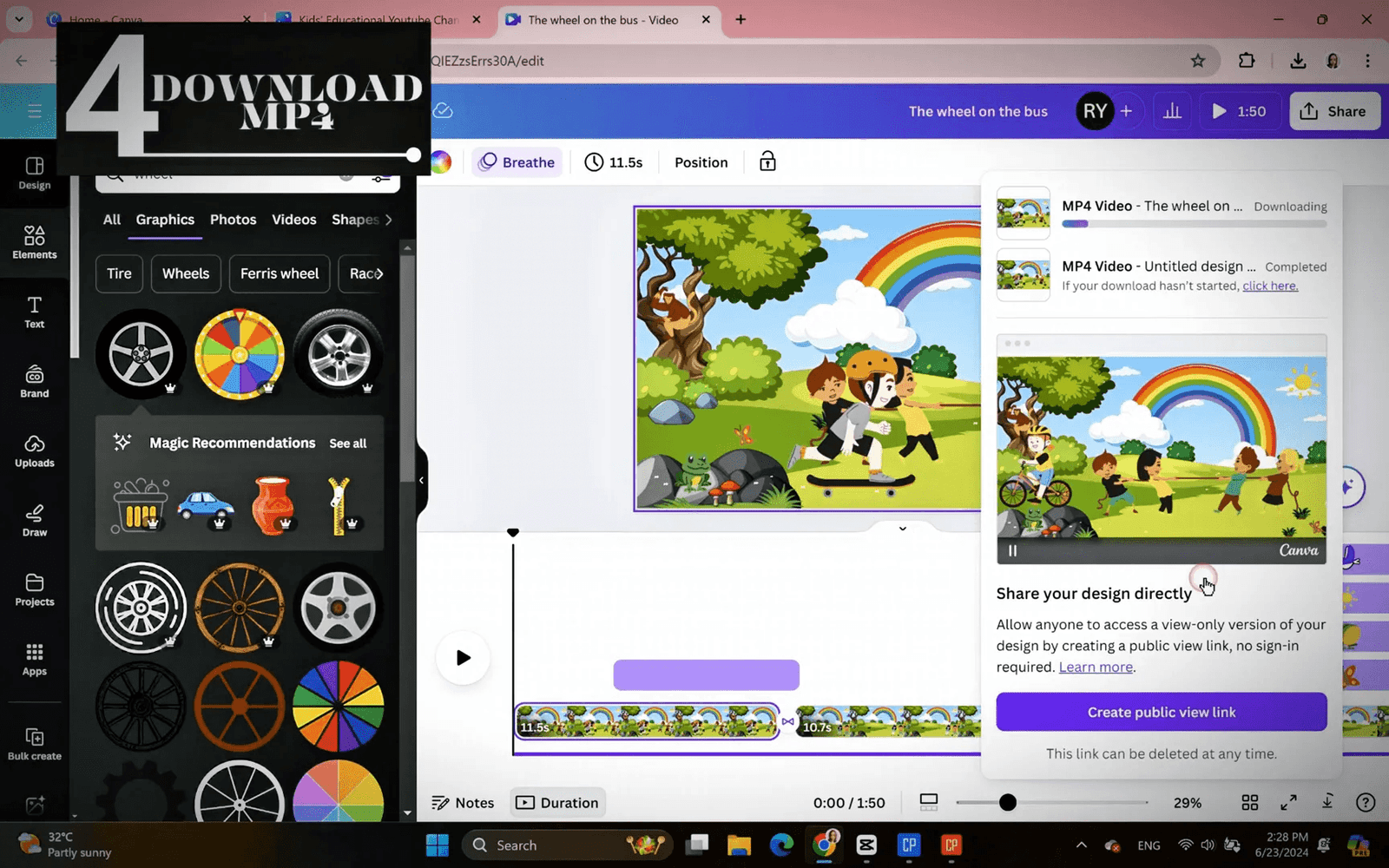Open browser downloads icon
1389x868 pixels.
coord(1298,61)
